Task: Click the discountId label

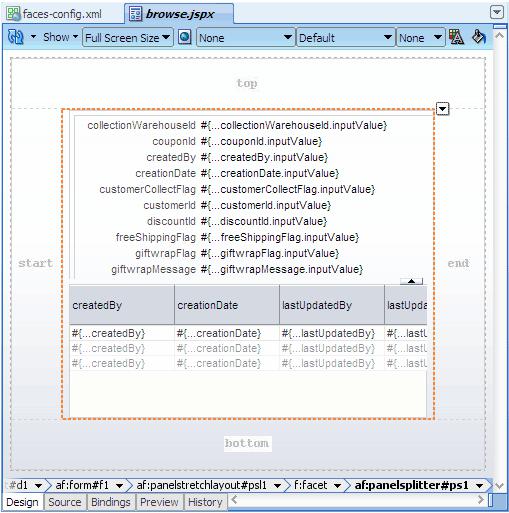Action: point(171,221)
